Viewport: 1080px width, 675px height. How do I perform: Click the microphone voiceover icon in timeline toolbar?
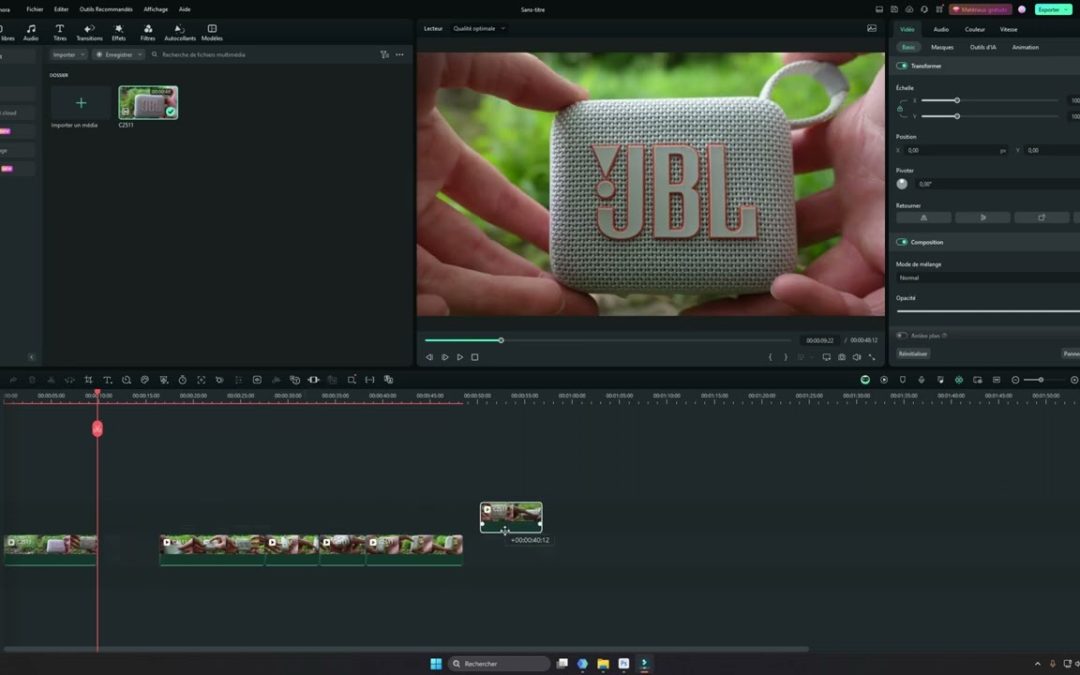click(921, 380)
